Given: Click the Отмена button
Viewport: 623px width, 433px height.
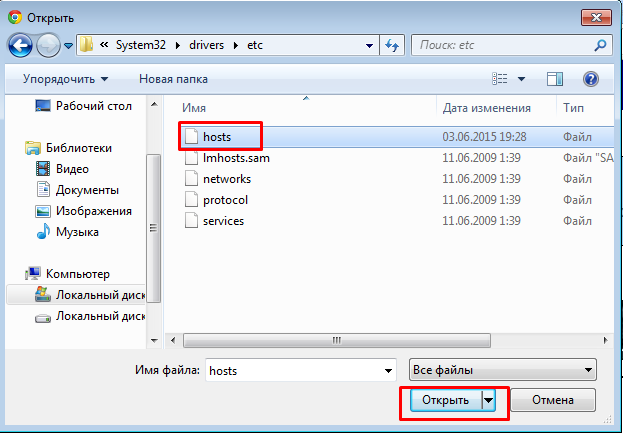Looking at the screenshot, I should [x=553, y=400].
